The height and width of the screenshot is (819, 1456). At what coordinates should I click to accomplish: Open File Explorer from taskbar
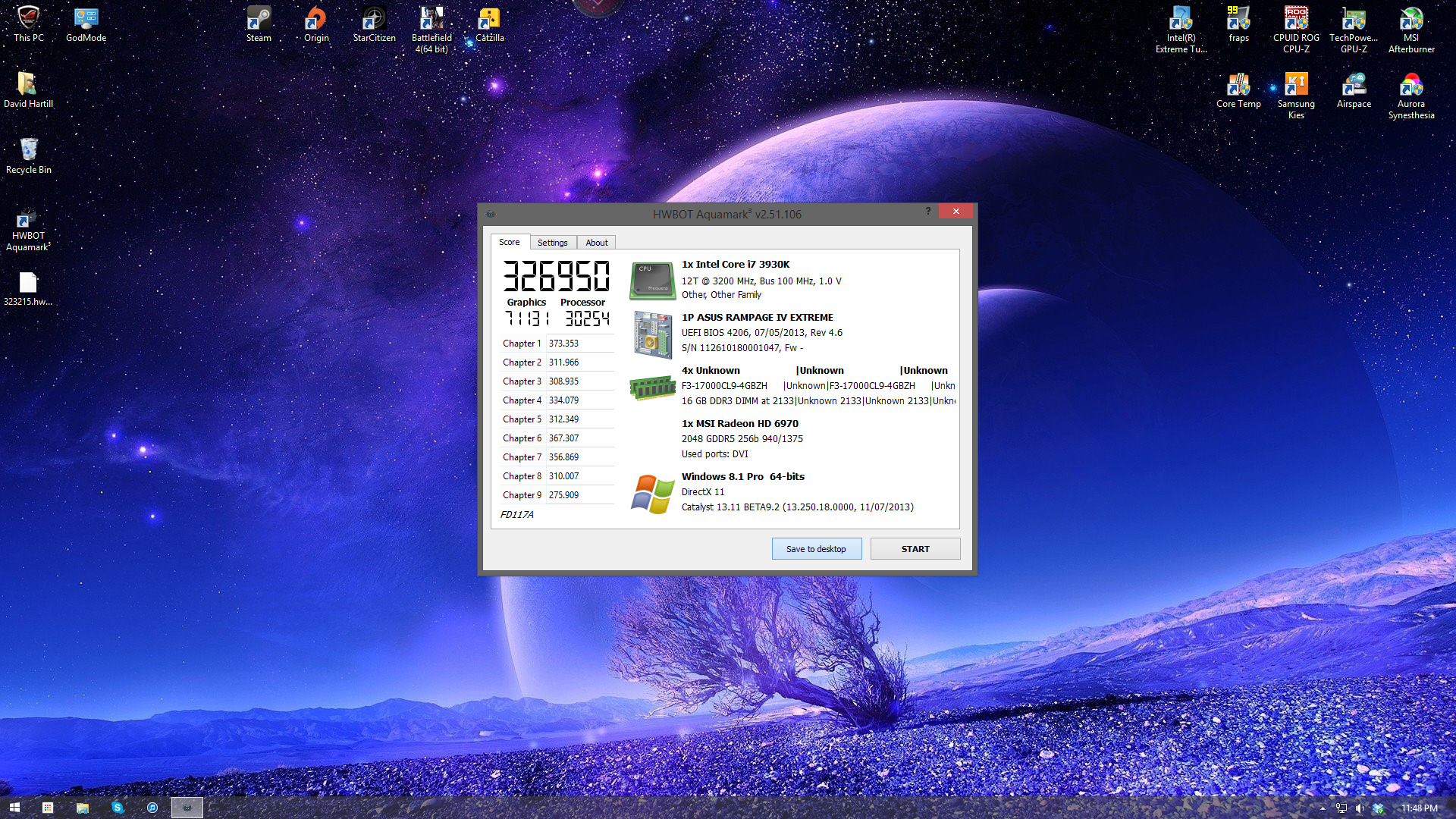[83, 808]
